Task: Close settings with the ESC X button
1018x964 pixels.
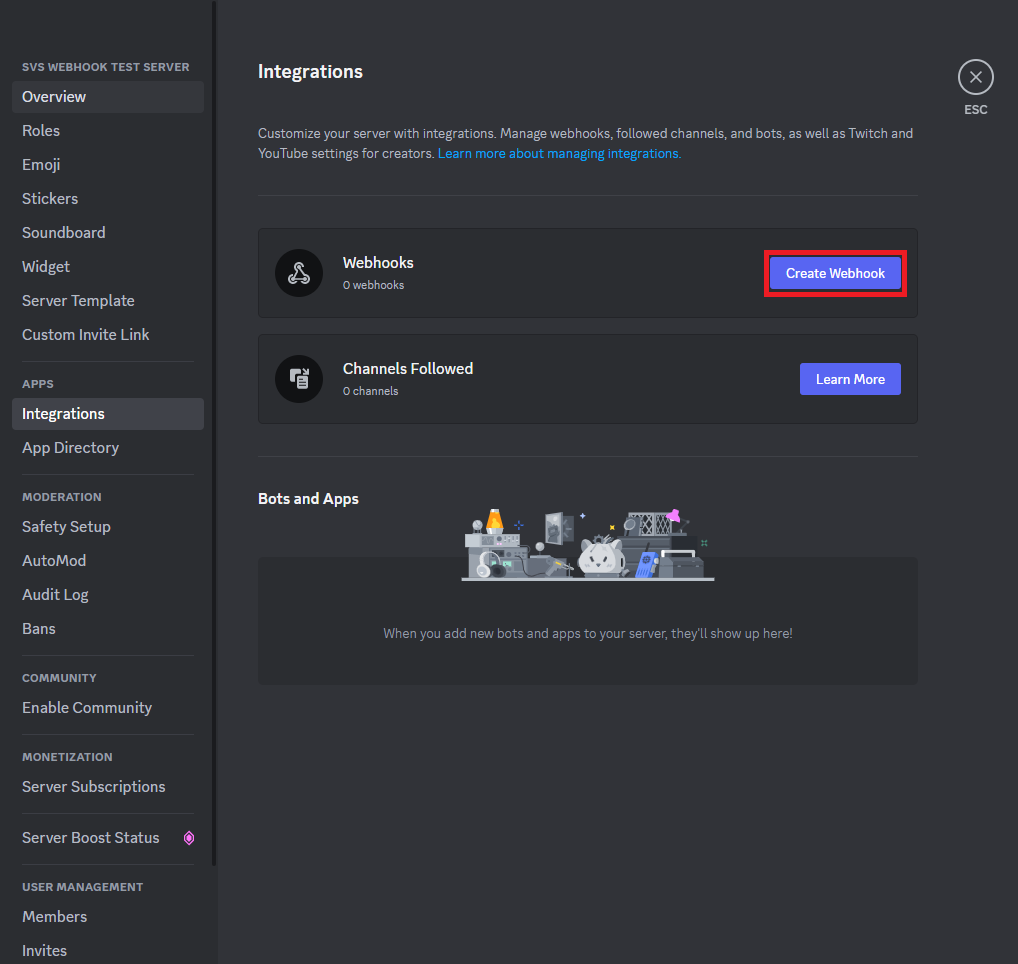Action: 975,77
